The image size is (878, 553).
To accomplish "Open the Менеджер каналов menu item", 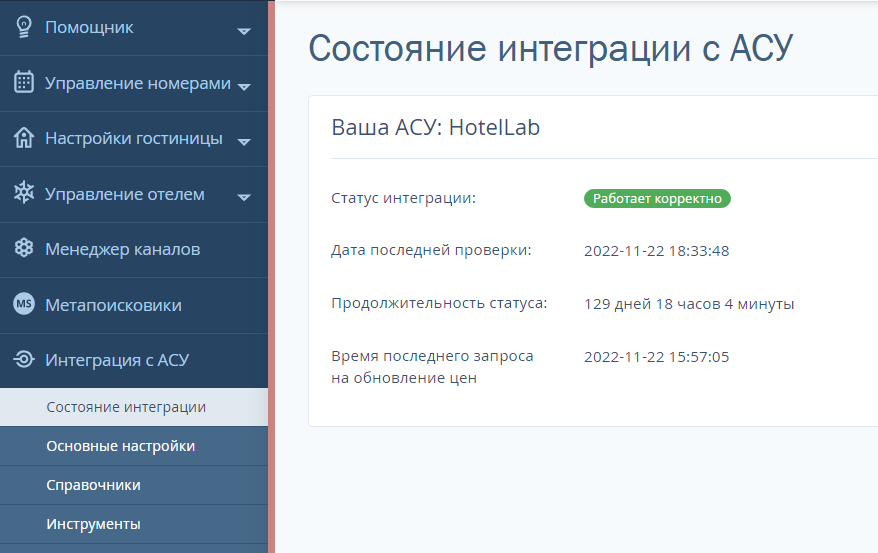I will coord(122,249).
